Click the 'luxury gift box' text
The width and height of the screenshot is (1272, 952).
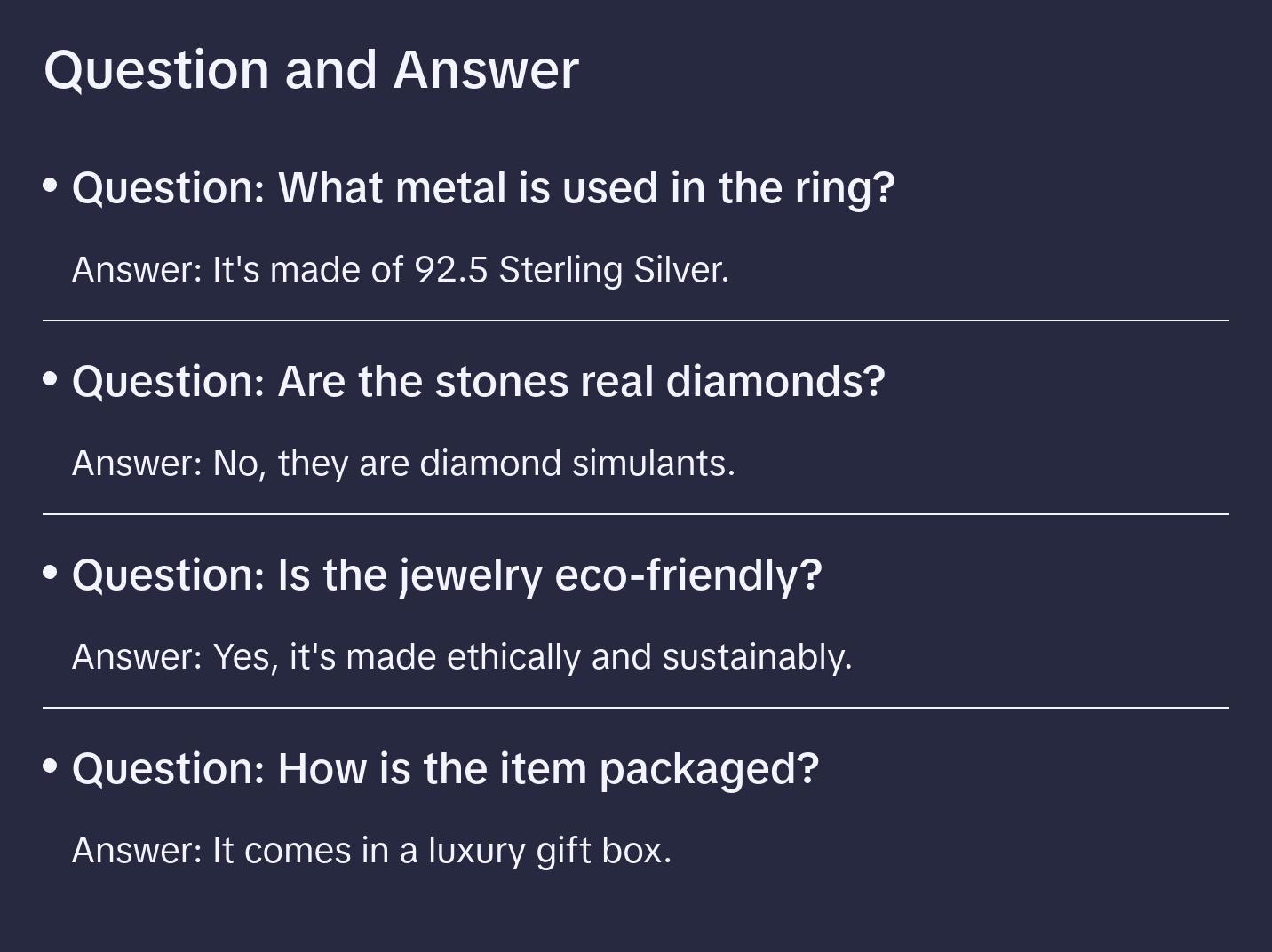point(550,851)
